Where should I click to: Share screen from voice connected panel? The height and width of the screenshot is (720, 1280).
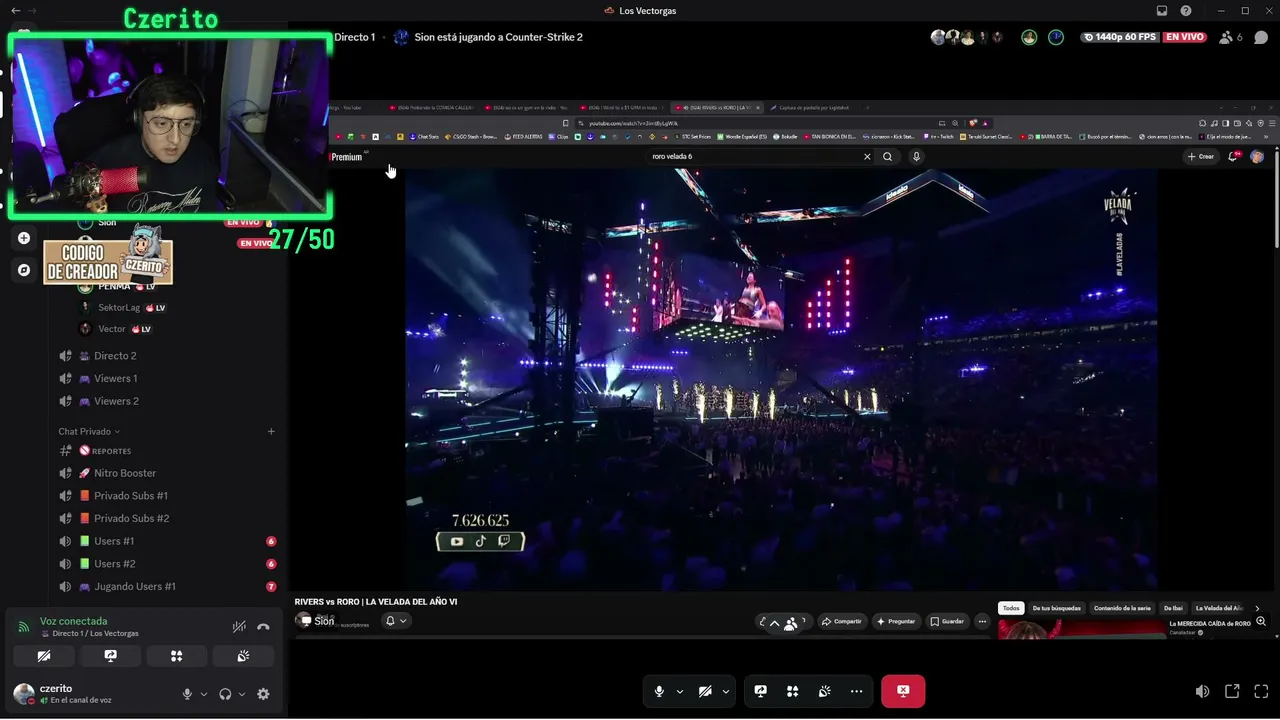point(110,656)
